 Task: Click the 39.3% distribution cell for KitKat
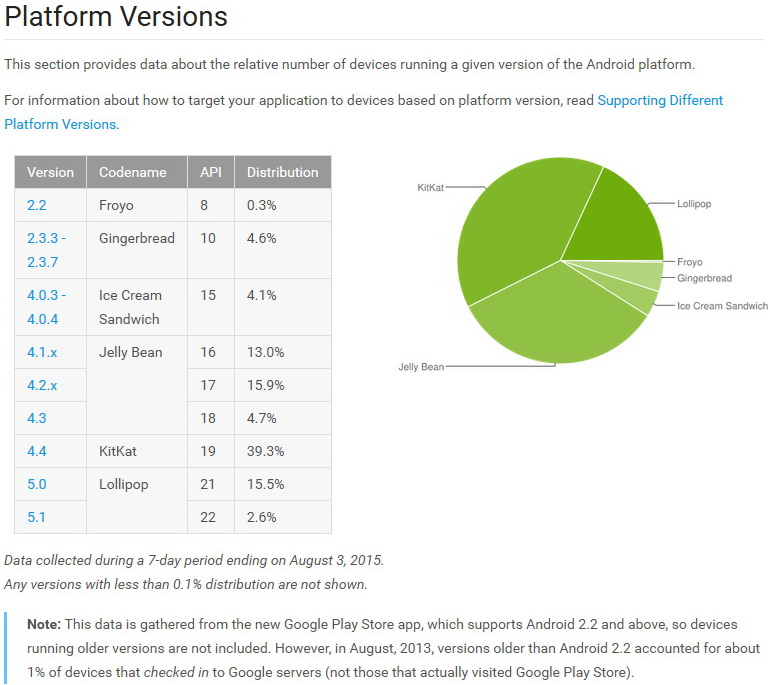(x=265, y=451)
